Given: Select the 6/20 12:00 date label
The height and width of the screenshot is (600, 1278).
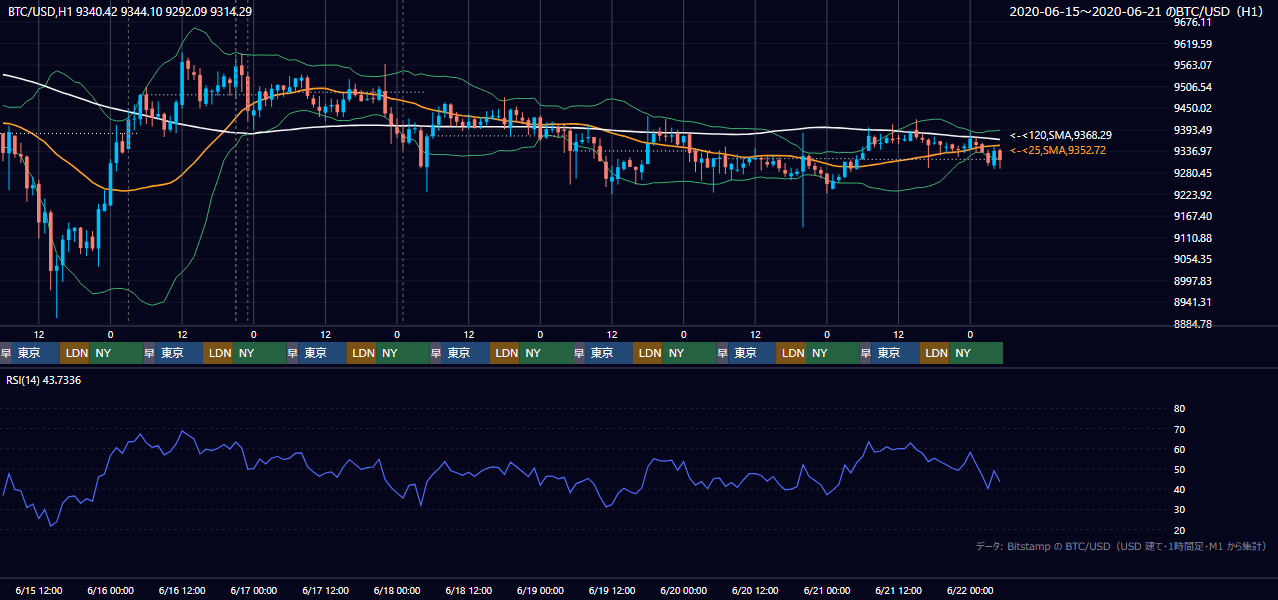Looking at the screenshot, I should tap(755, 590).
